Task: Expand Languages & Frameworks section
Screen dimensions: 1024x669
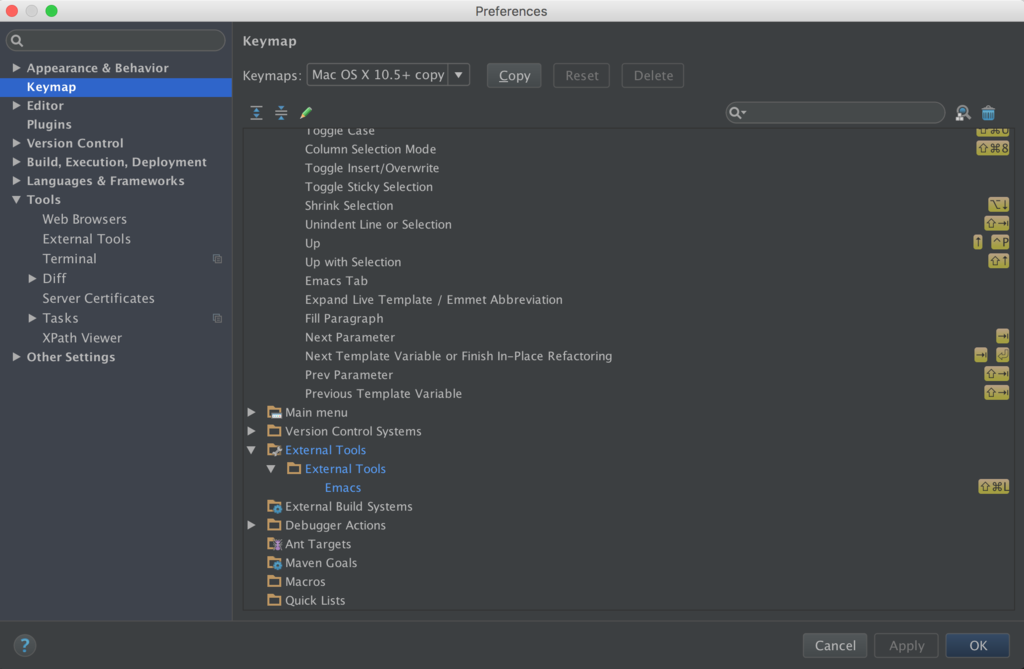Action: (16, 181)
